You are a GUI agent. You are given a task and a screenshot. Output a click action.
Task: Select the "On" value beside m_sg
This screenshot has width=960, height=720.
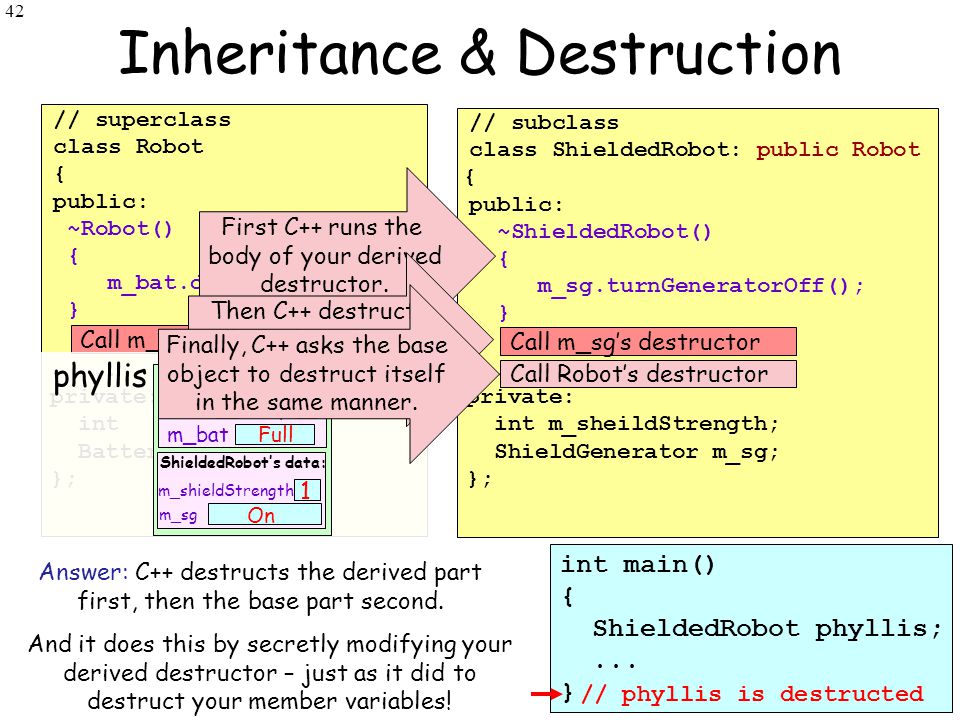point(264,515)
